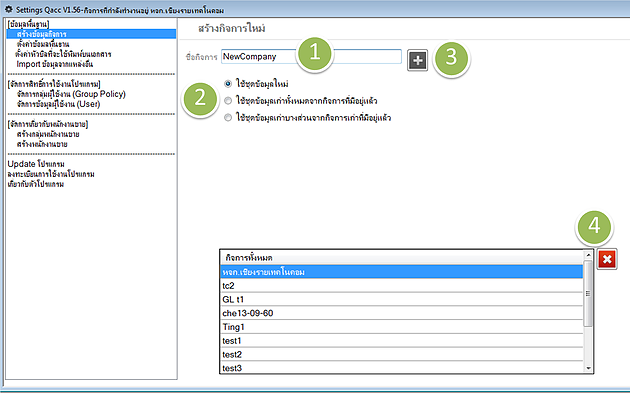Open สร้างกลุ่มพนักงานขาย menu entry
This screenshot has width=630, height=393.
coord(48,134)
